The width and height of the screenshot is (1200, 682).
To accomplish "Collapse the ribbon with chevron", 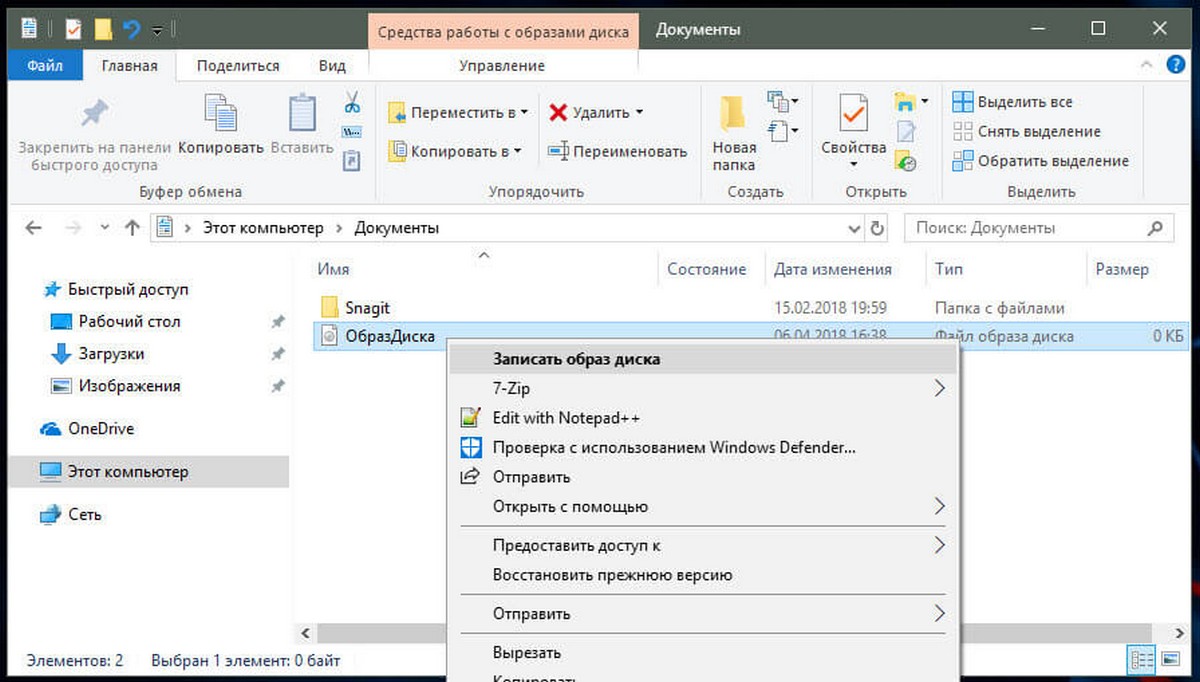I will pos(1148,65).
